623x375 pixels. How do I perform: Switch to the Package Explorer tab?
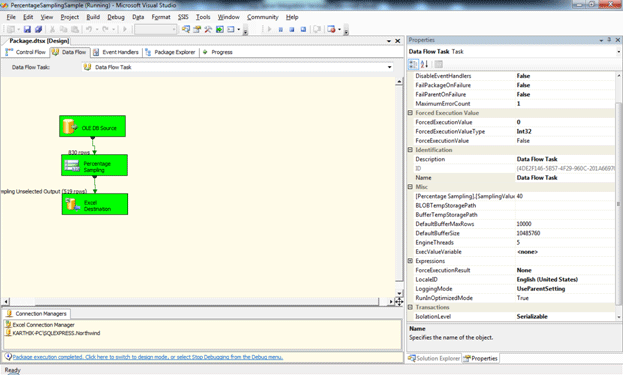tap(170, 52)
